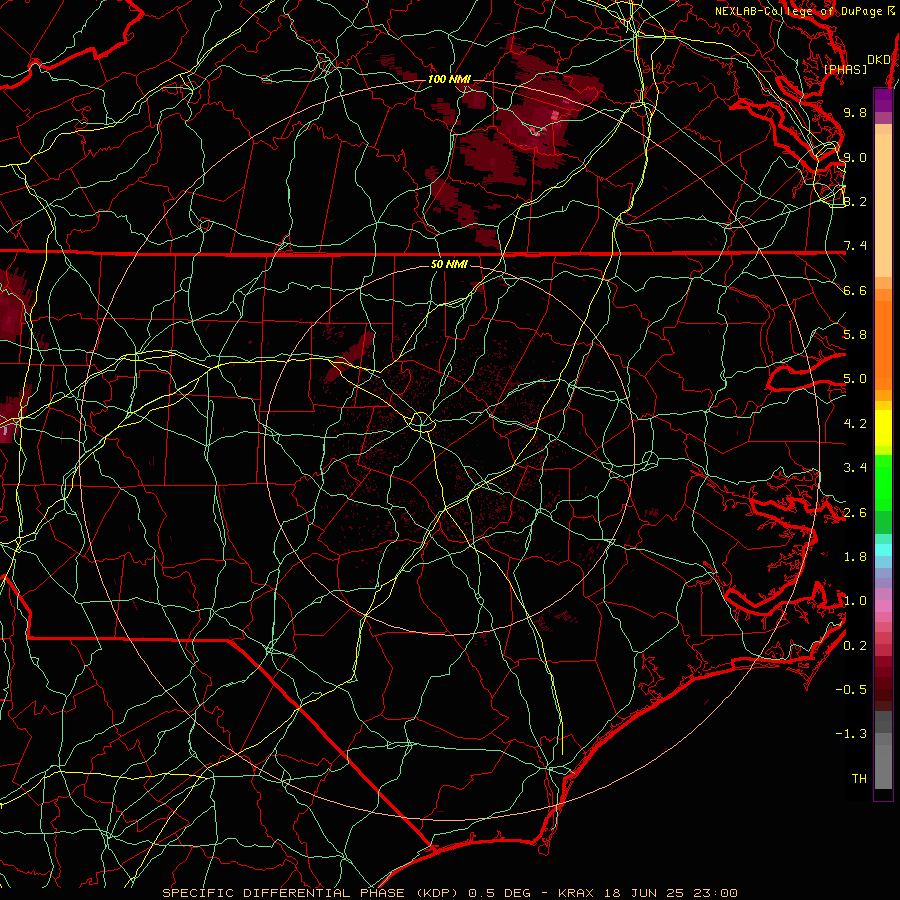Click the radar site circle at map center

tap(421, 422)
